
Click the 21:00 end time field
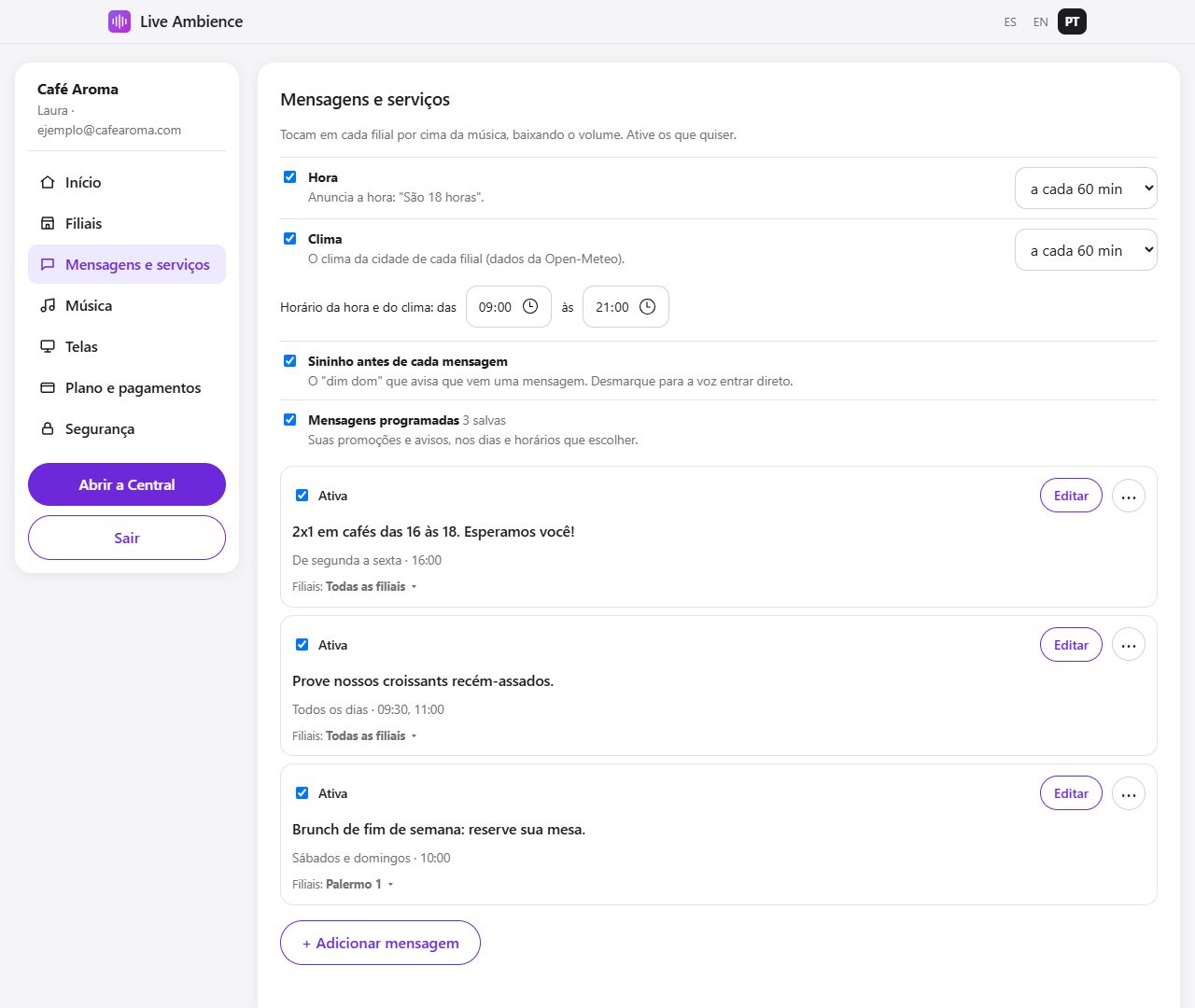(x=626, y=306)
